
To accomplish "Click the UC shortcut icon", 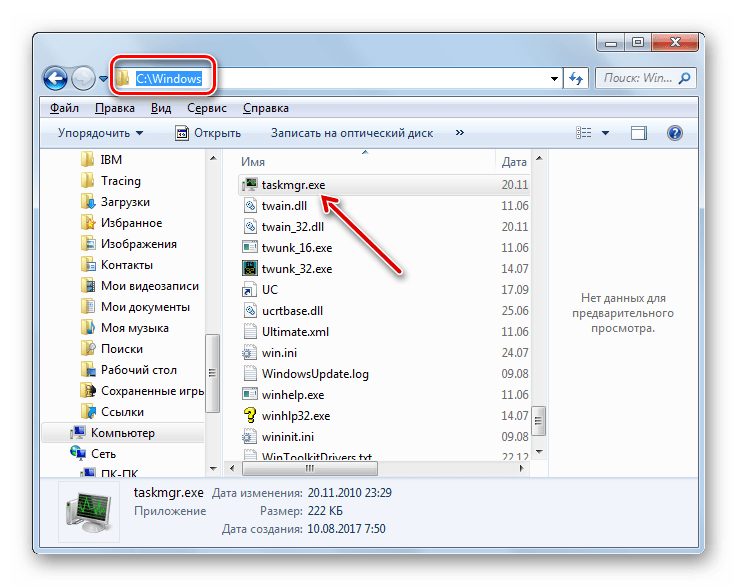I will 249,290.
